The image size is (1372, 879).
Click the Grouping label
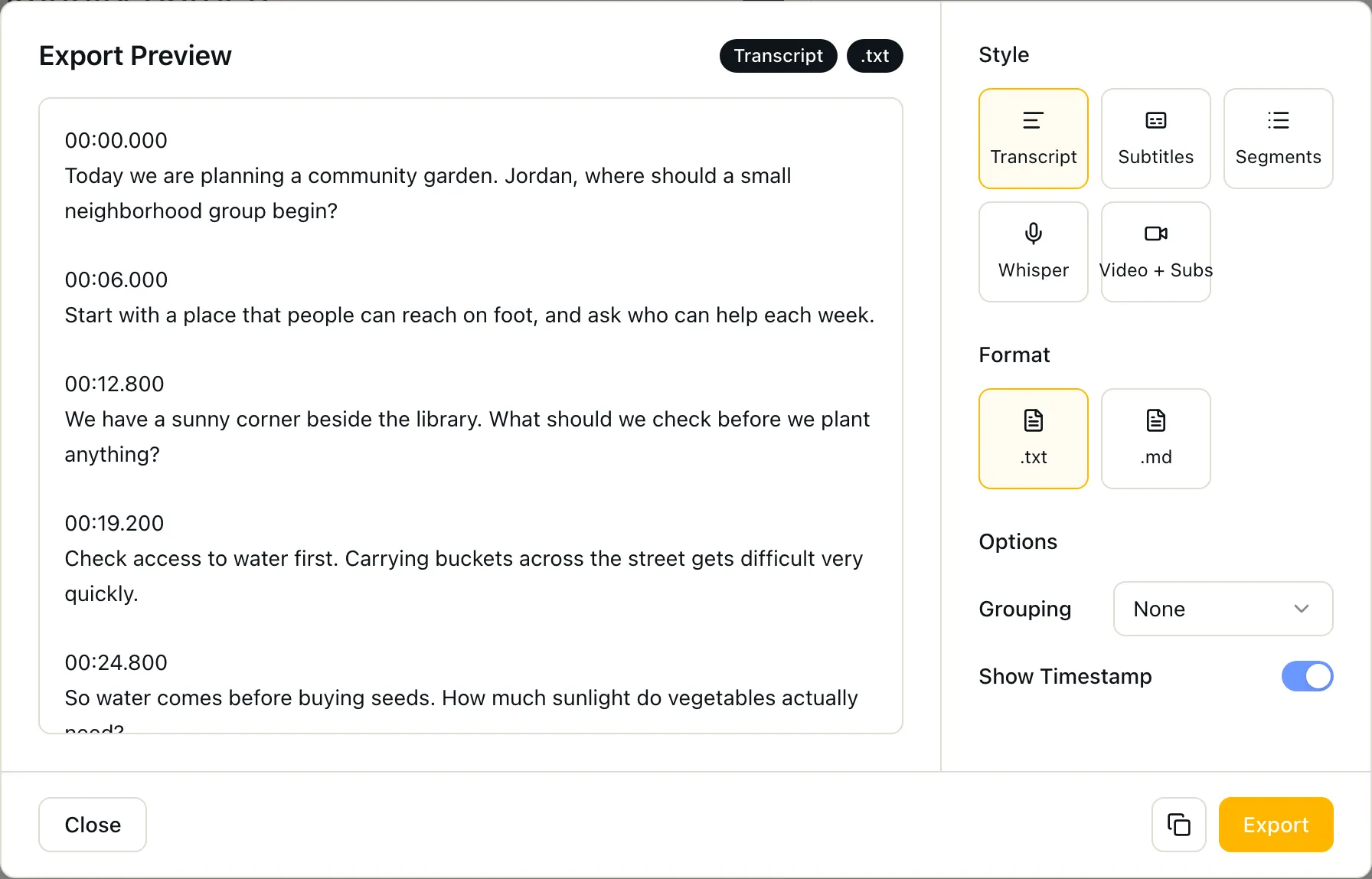[1024, 609]
